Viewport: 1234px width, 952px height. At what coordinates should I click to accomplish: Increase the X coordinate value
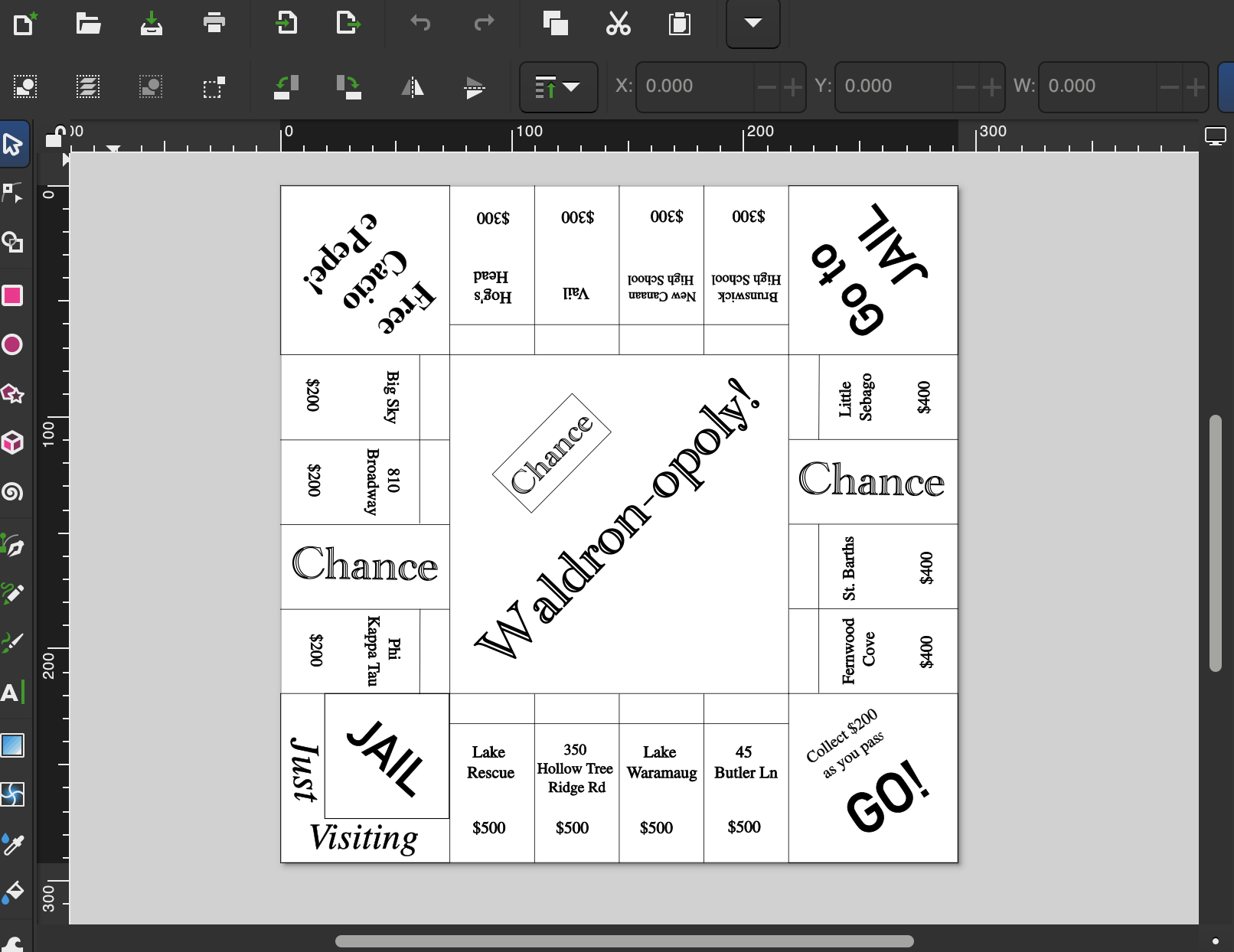pyautogui.click(x=793, y=87)
